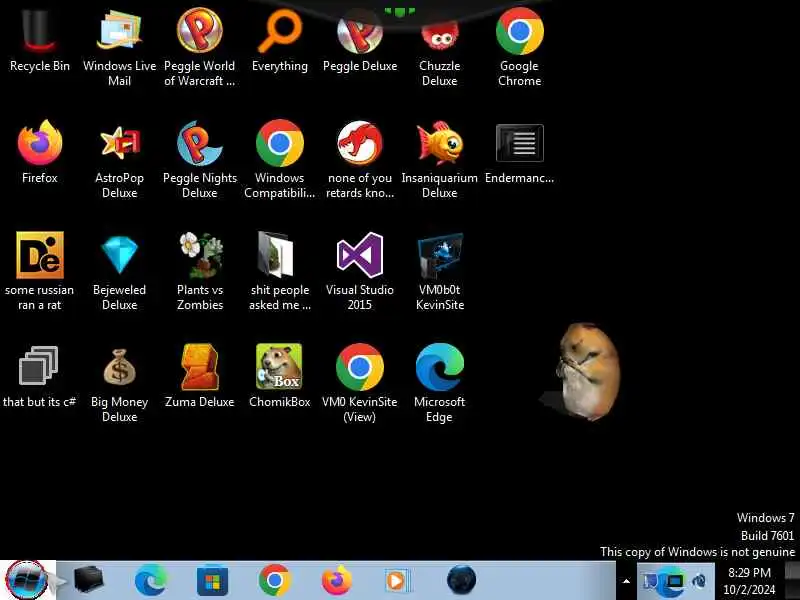The image size is (800, 600).
Task: Open the Windows Start menu orb
Action: (x=28, y=580)
